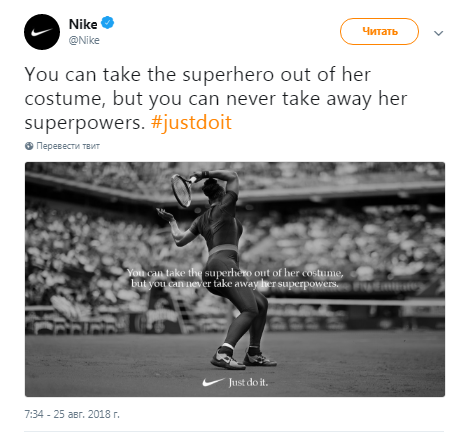Follow Nike with the Читать button
The height and width of the screenshot is (434, 470).
click(379, 31)
